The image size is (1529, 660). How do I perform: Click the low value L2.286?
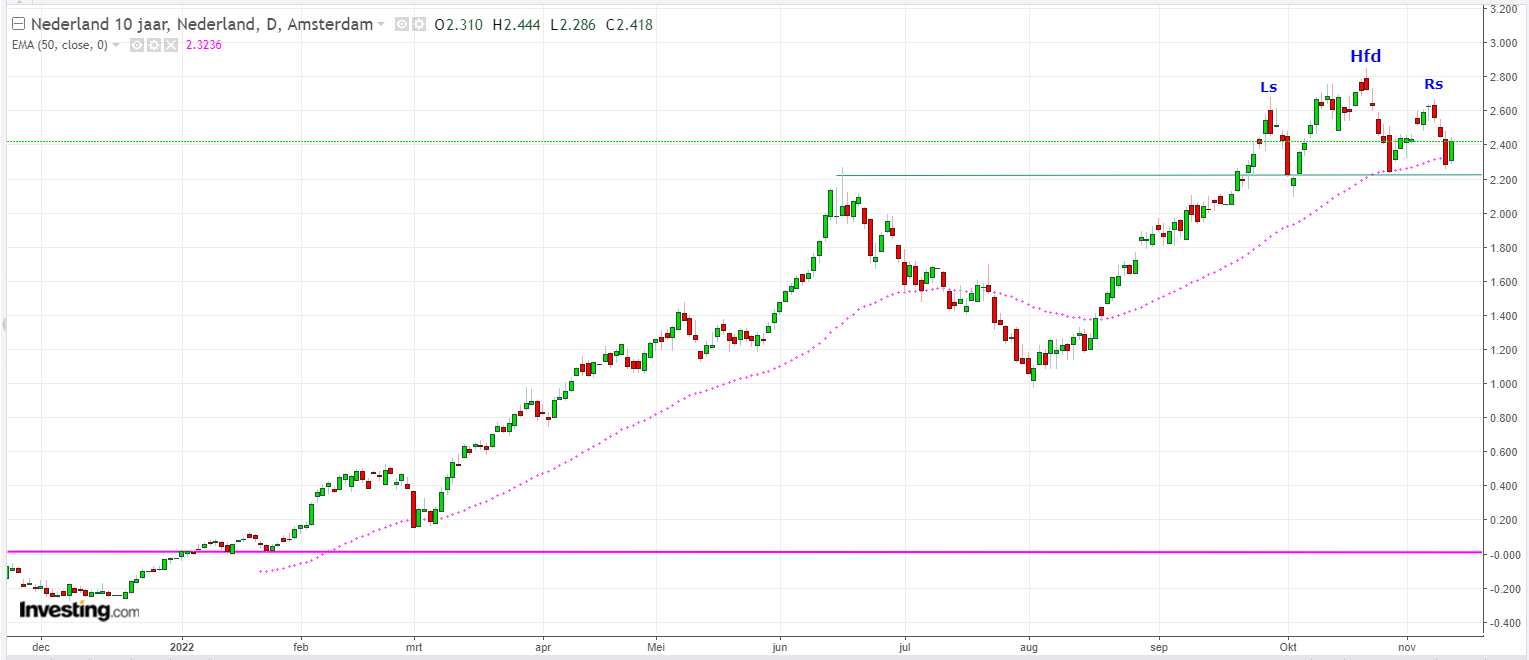(572, 24)
